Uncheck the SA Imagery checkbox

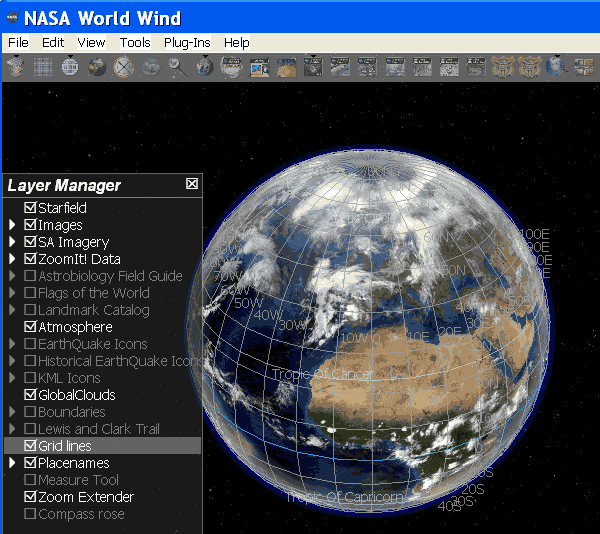pos(30,242)
